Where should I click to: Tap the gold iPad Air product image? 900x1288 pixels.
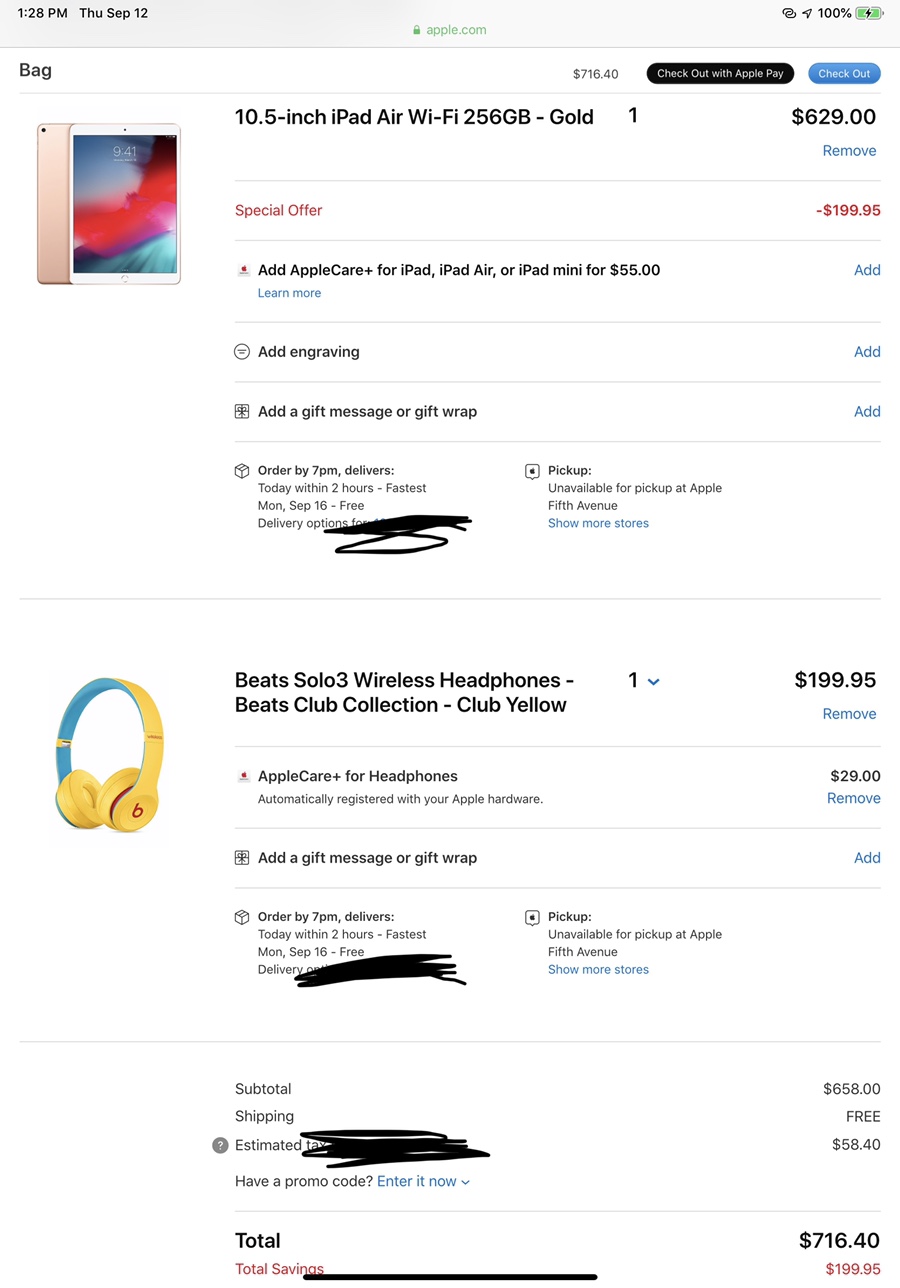[x=109, y=204]
